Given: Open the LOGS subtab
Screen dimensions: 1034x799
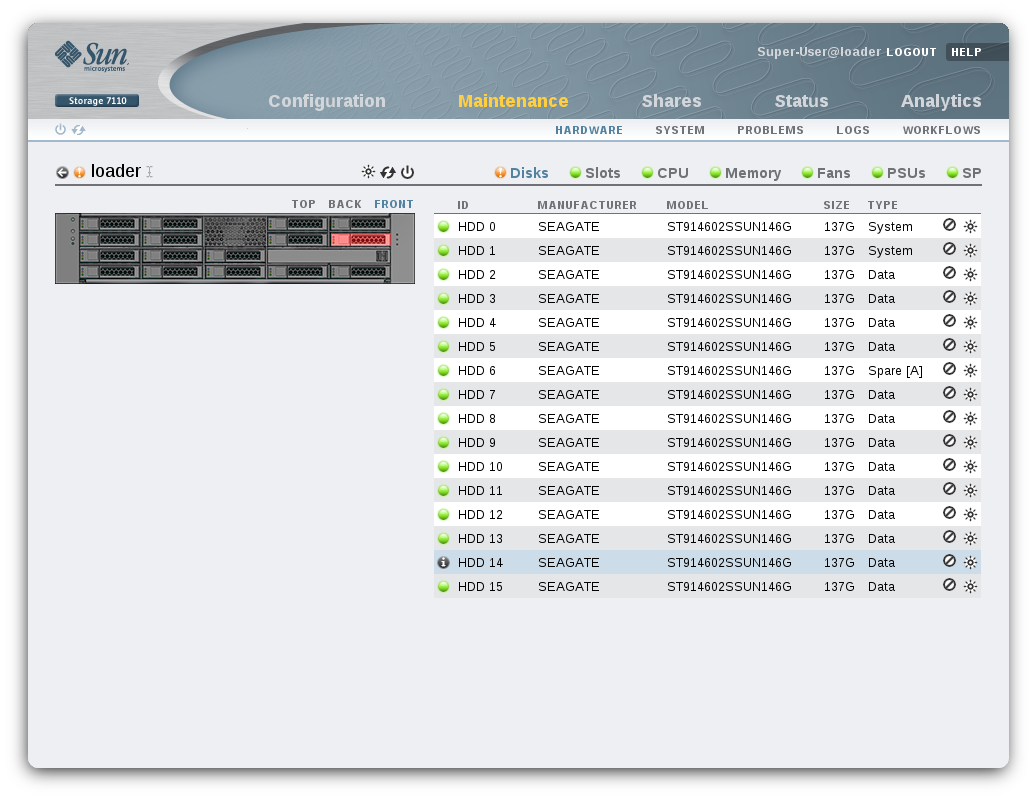Looking at the screenshot, I should (x=853, y=131).
